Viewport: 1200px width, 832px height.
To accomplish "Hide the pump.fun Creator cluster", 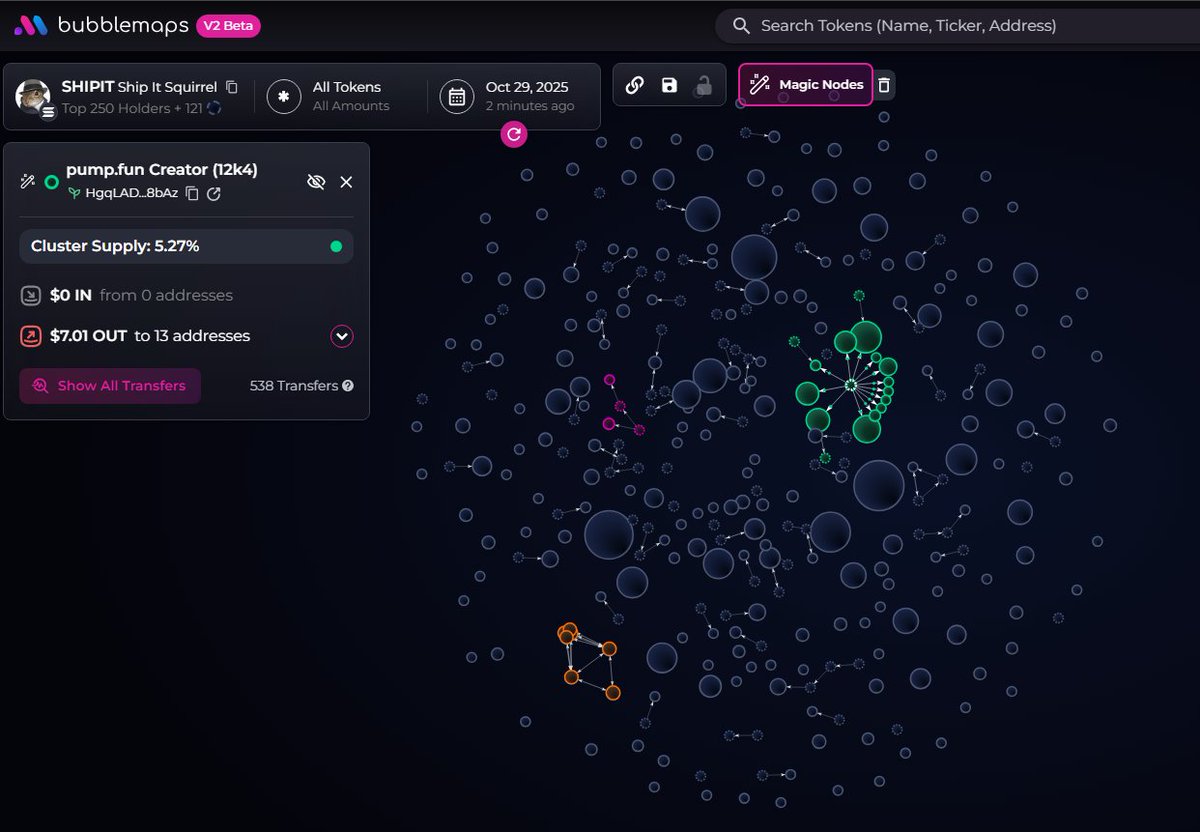I will click(x=316, y=182).
